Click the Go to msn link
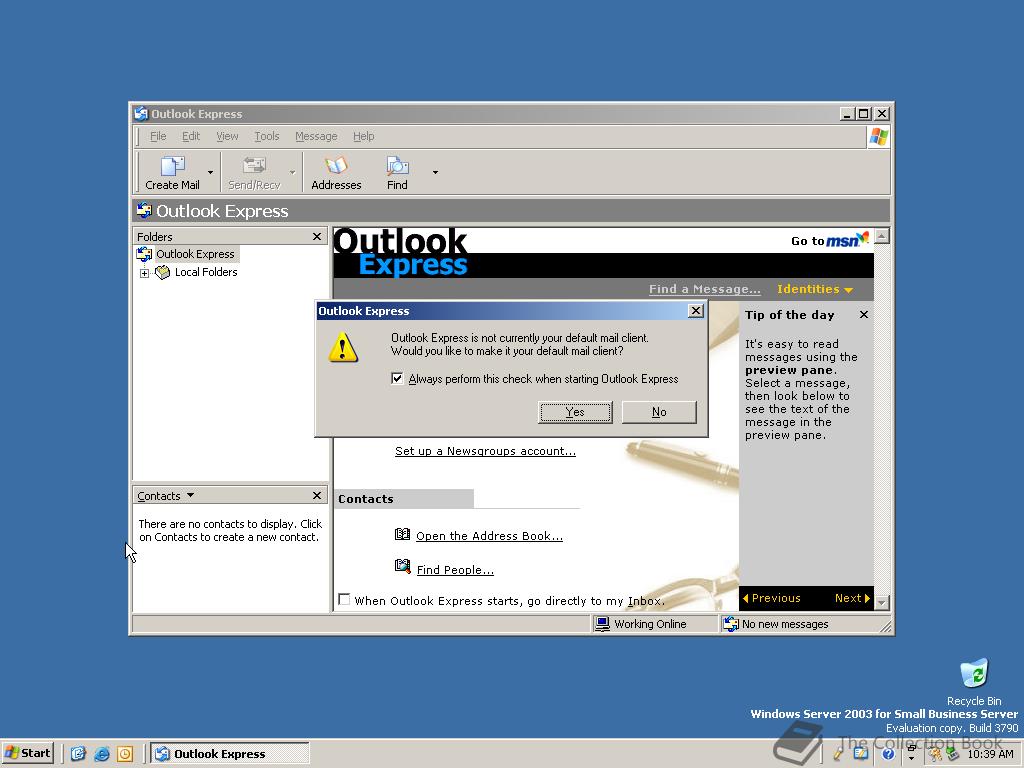Screen dimensions: 1024x768 [830, 240]
